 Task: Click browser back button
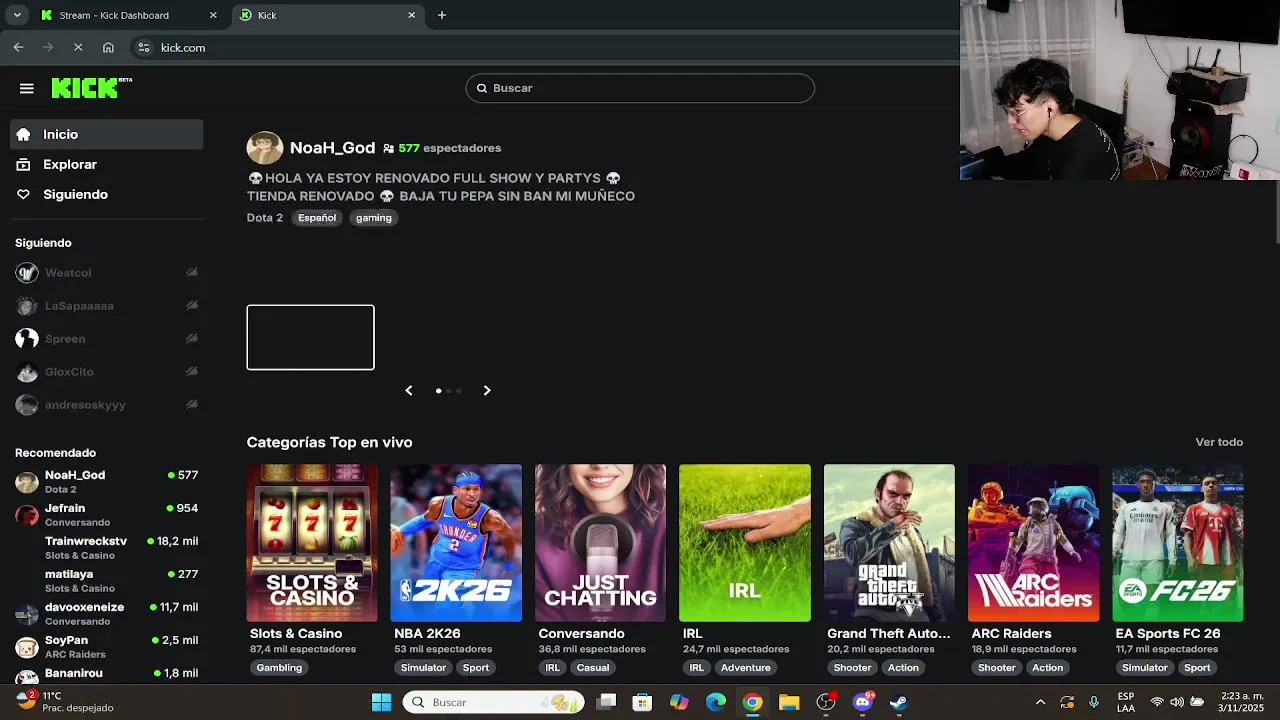pyautogui.click(x=18, y=47)
